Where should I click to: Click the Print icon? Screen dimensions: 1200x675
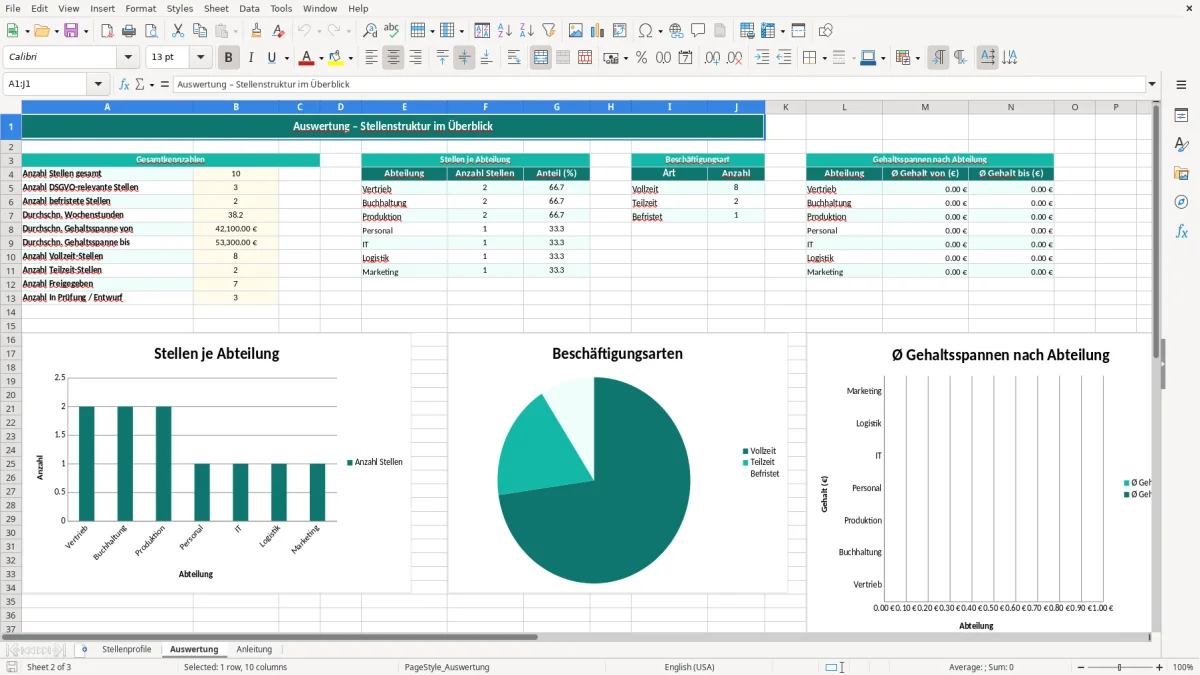click(129, 31)
